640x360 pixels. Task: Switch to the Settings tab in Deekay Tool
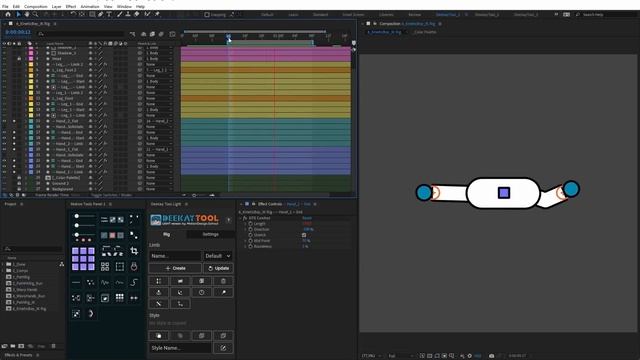[211, 234]
